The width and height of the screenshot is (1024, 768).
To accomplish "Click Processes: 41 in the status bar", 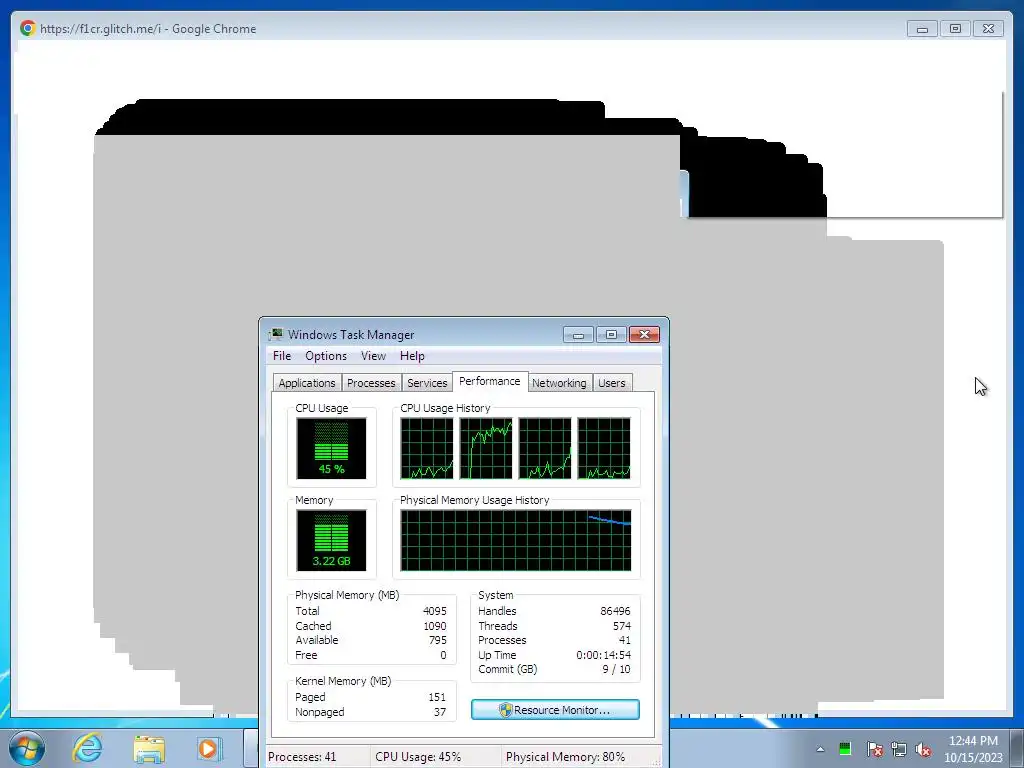I will point(302,757).
